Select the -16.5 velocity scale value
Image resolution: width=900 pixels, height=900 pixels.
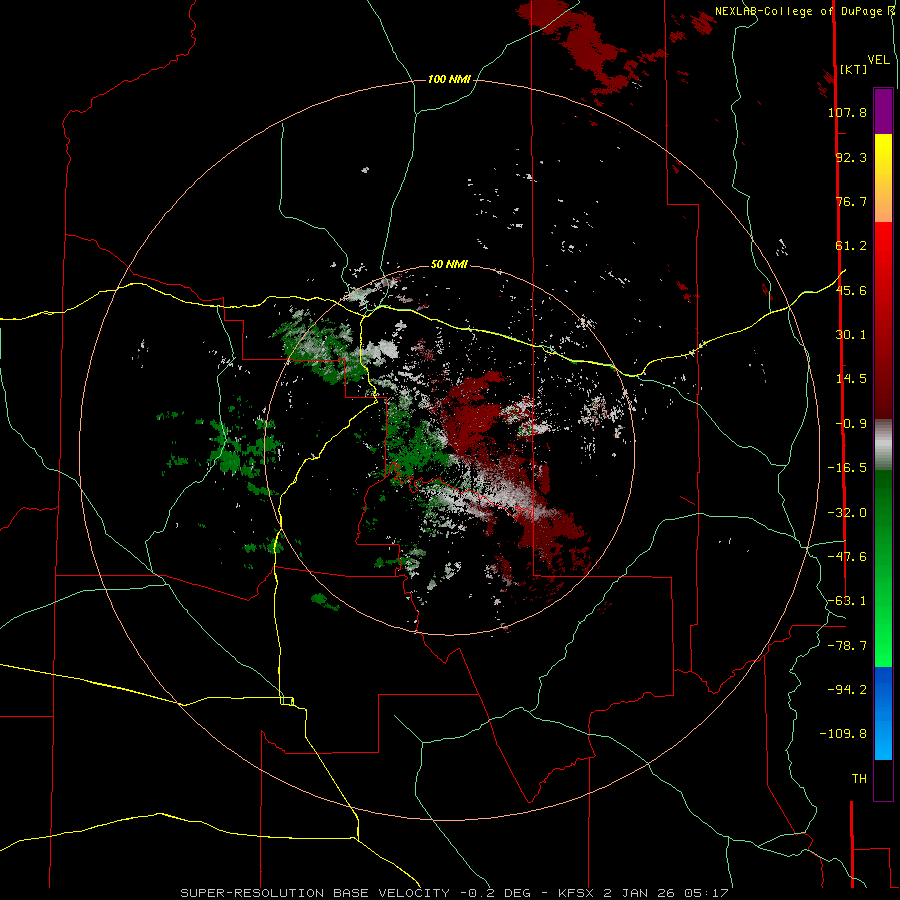pos(847,468)
